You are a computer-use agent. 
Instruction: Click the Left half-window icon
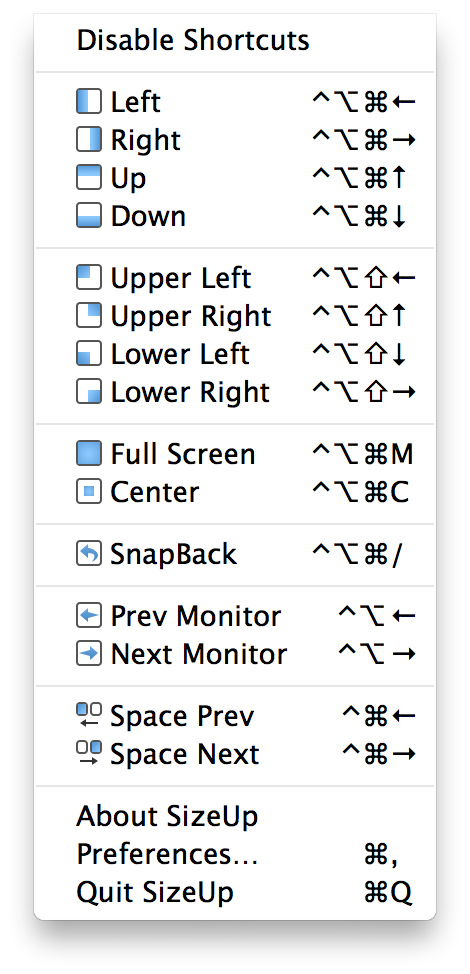(x=89, y=101)
